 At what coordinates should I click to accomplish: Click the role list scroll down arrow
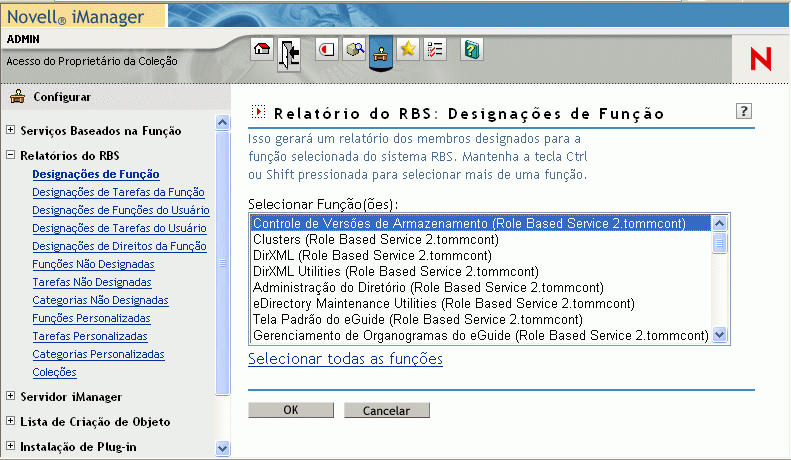719,334
